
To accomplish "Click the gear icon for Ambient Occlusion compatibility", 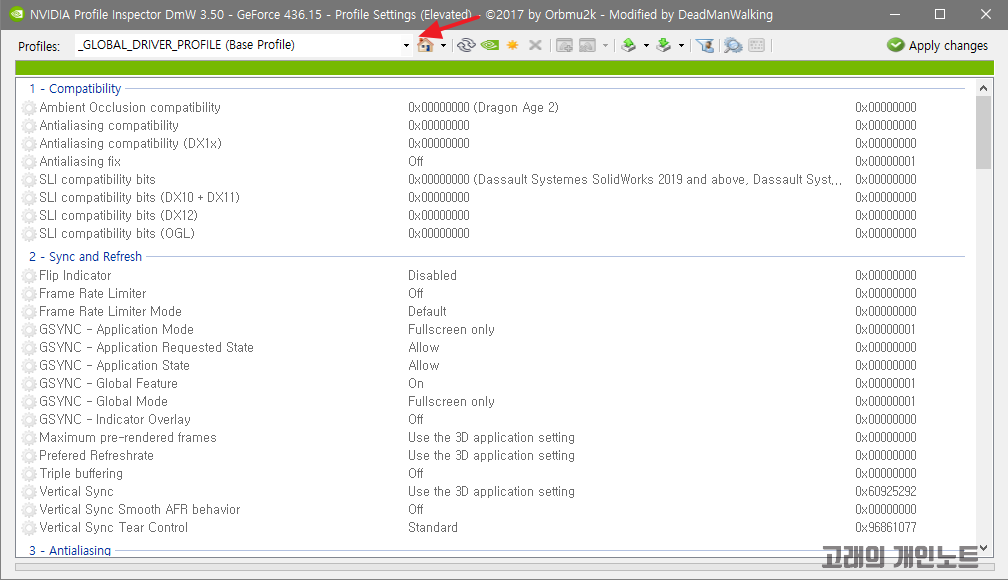I will click(x=29, y=108).
